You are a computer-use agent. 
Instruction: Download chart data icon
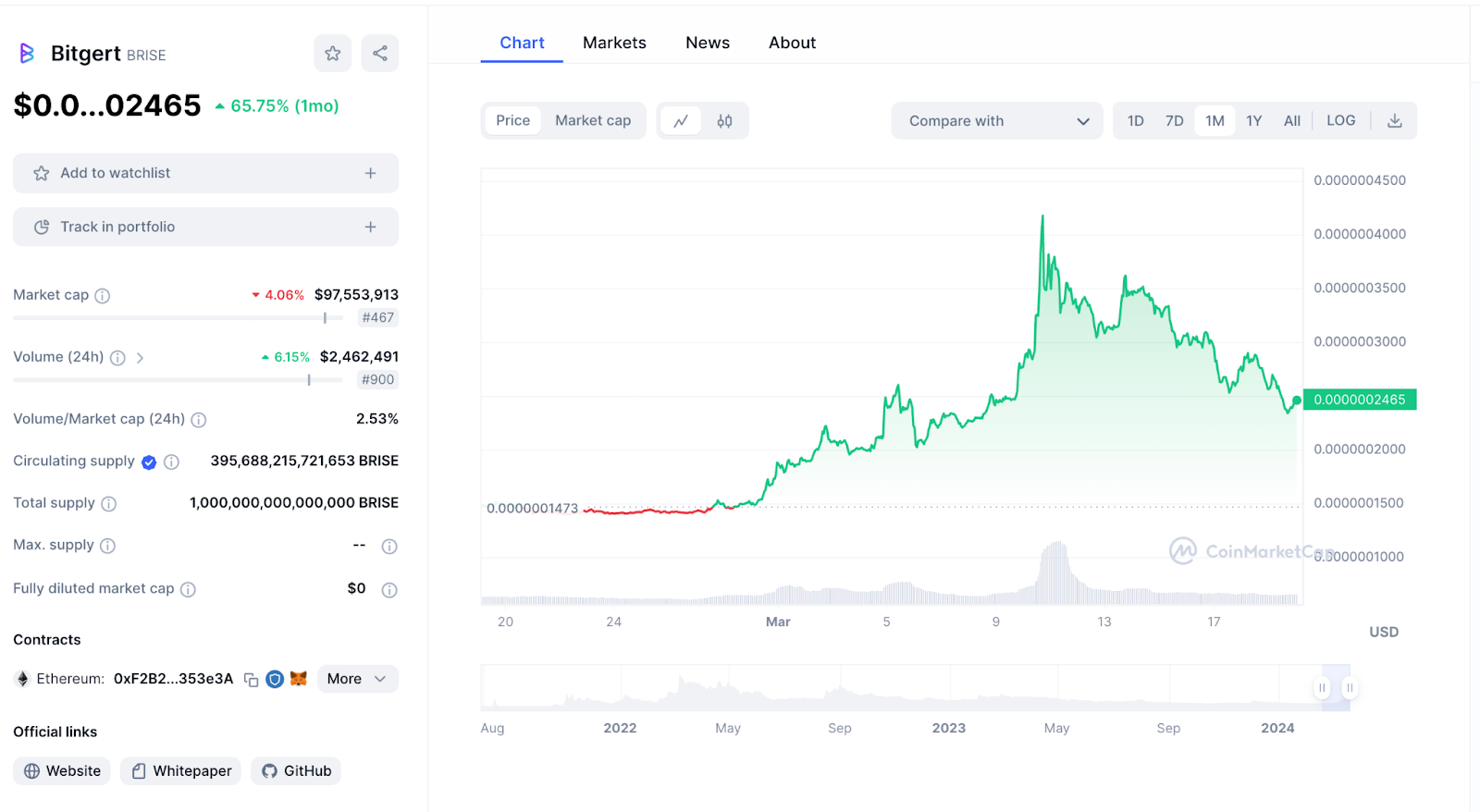(1395, 121)
